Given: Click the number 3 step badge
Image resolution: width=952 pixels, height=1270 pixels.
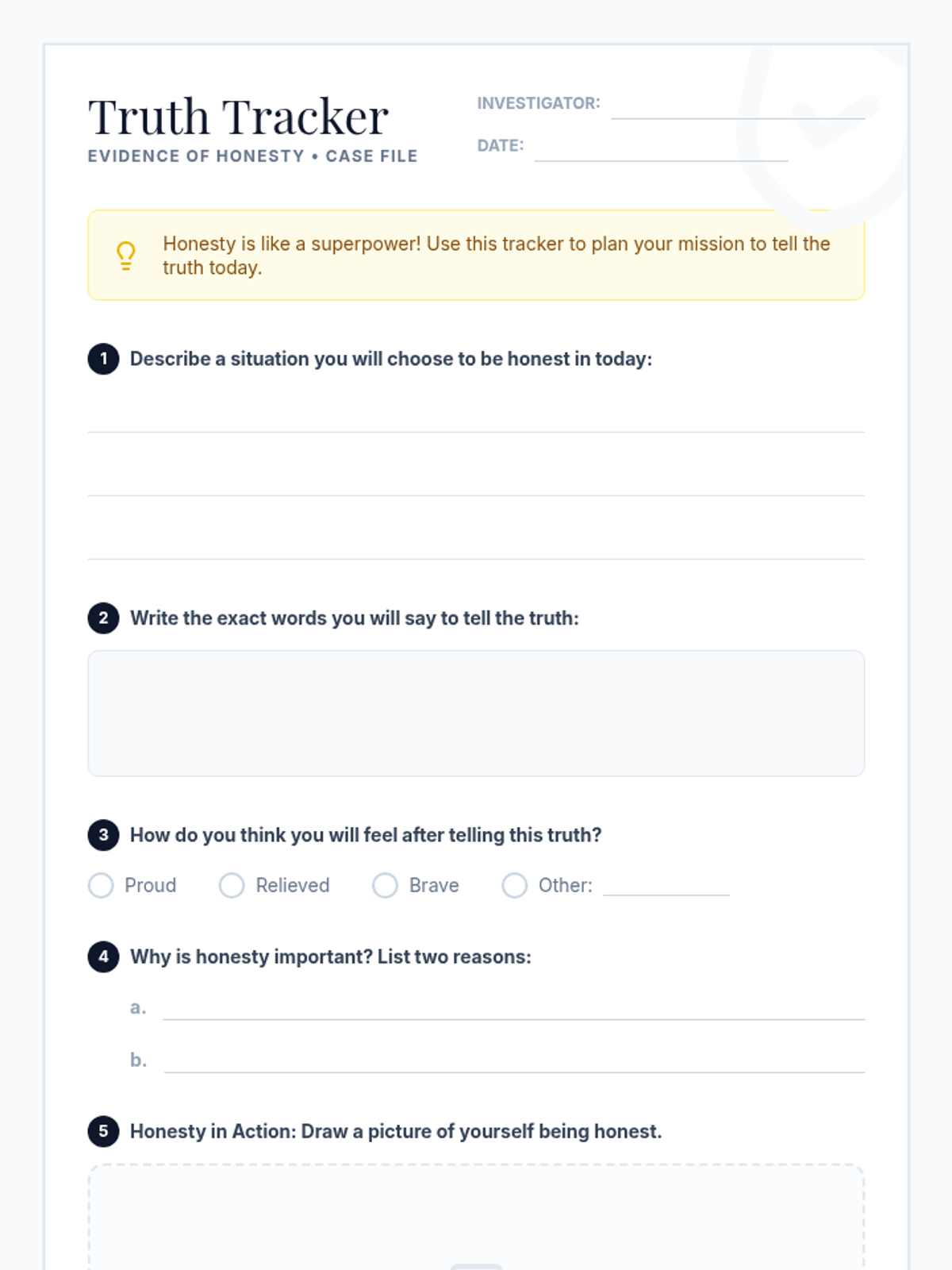Looking at the screenshot, I should pyautogui.click(x=103, y=835).
